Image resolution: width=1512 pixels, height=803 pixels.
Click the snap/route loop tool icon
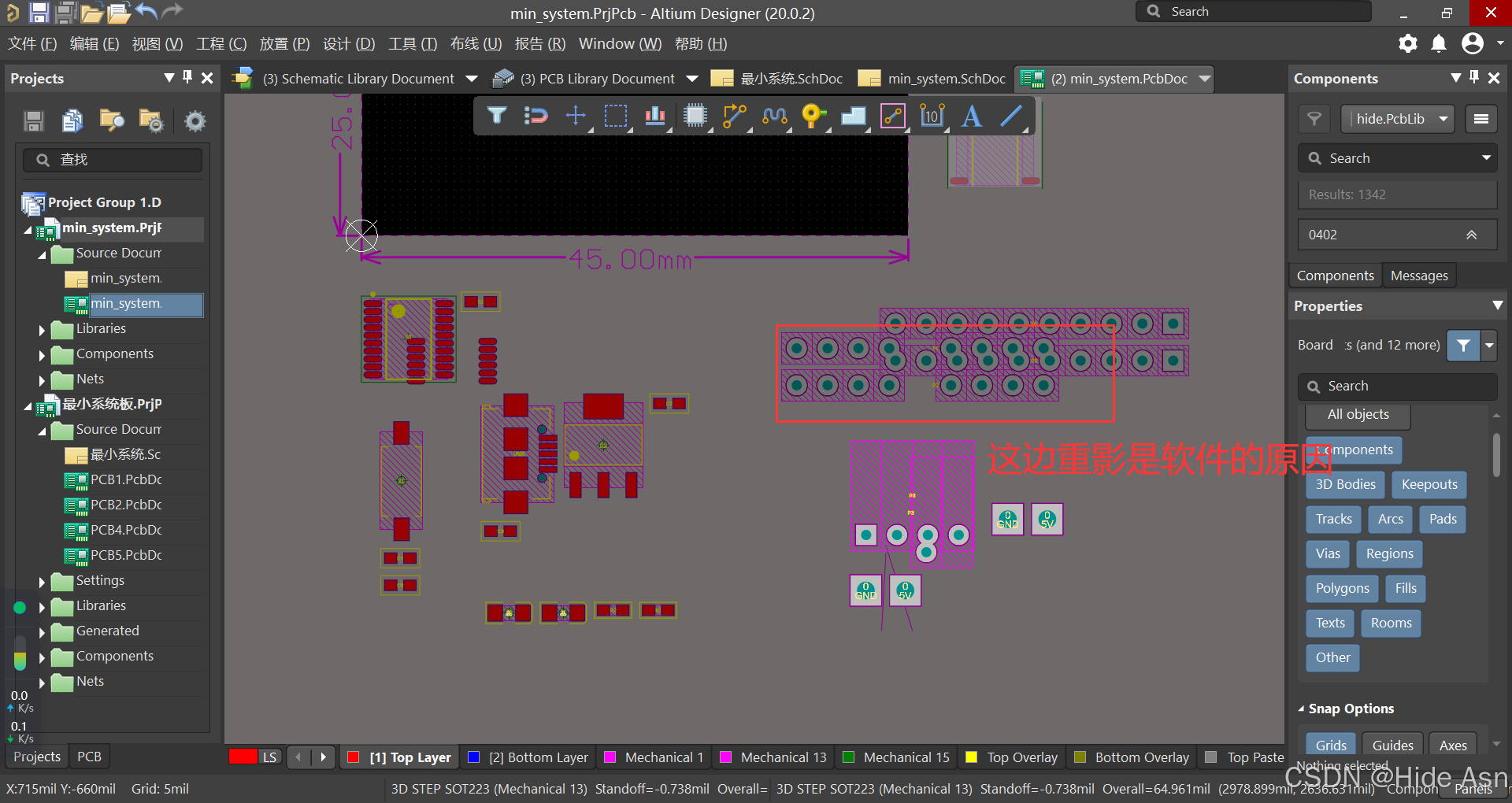pyautogui.click(x=536, y=116)
